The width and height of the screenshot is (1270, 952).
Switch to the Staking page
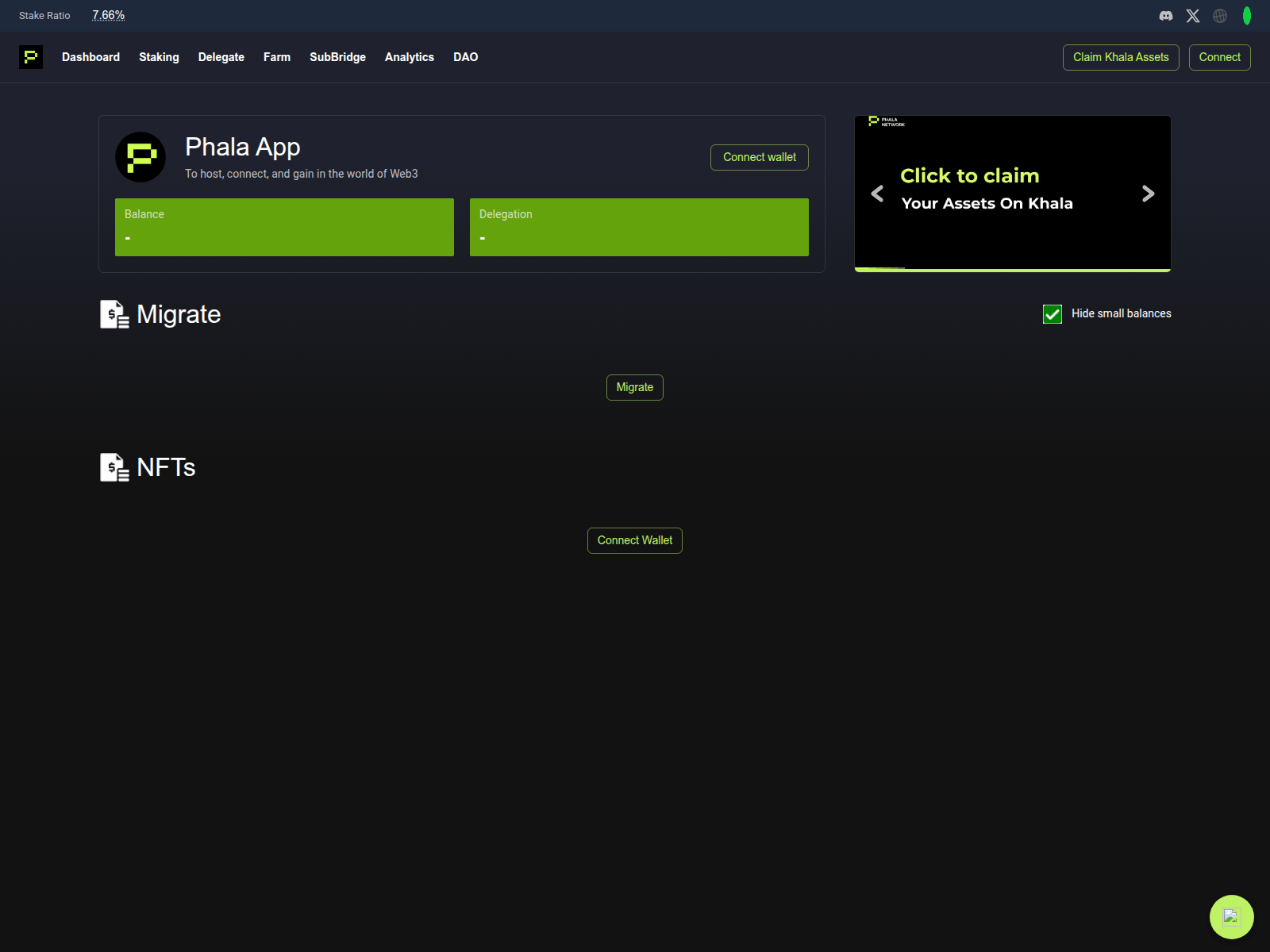[159, 57]
